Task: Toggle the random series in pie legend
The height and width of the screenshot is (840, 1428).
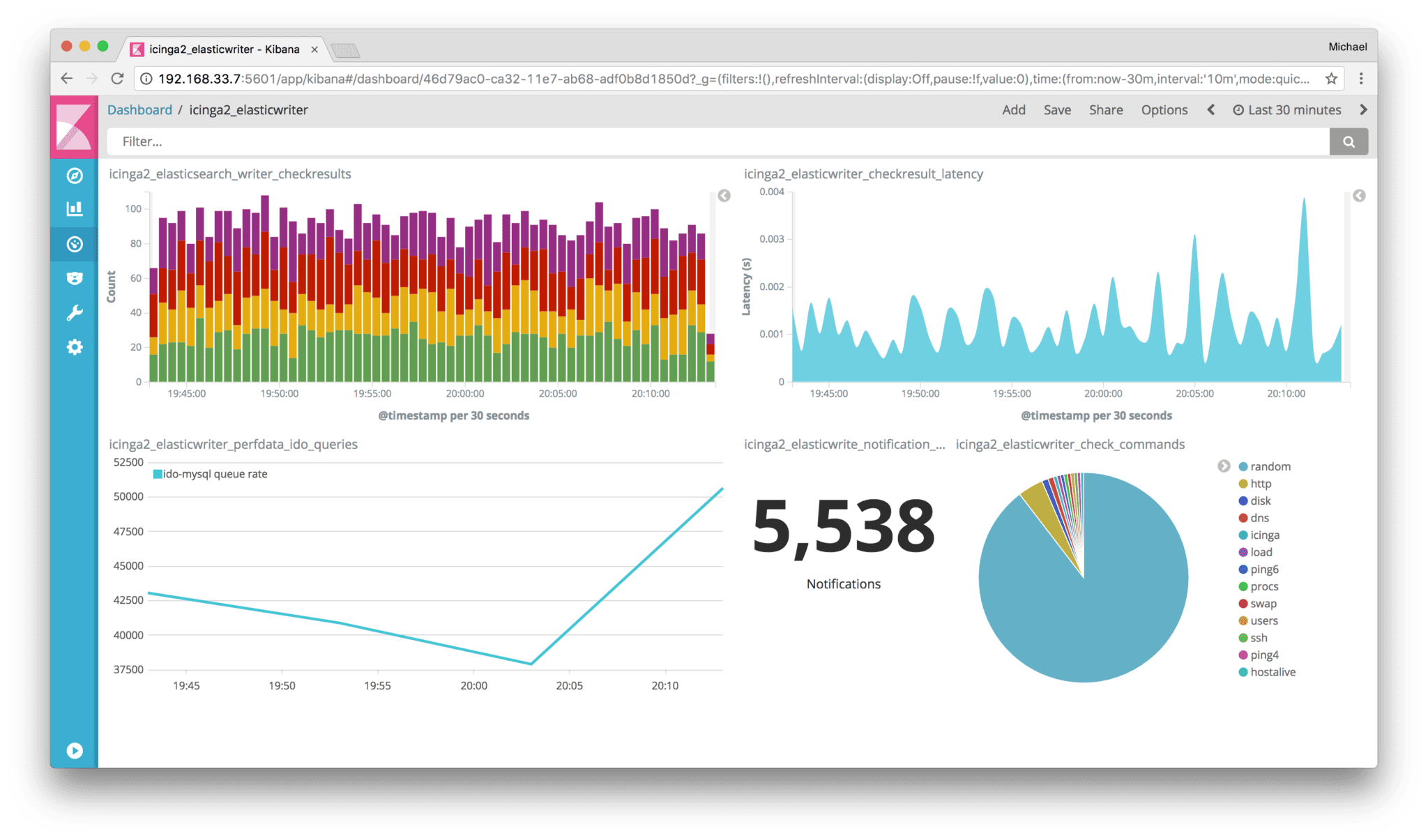Action: point(1270,466)
